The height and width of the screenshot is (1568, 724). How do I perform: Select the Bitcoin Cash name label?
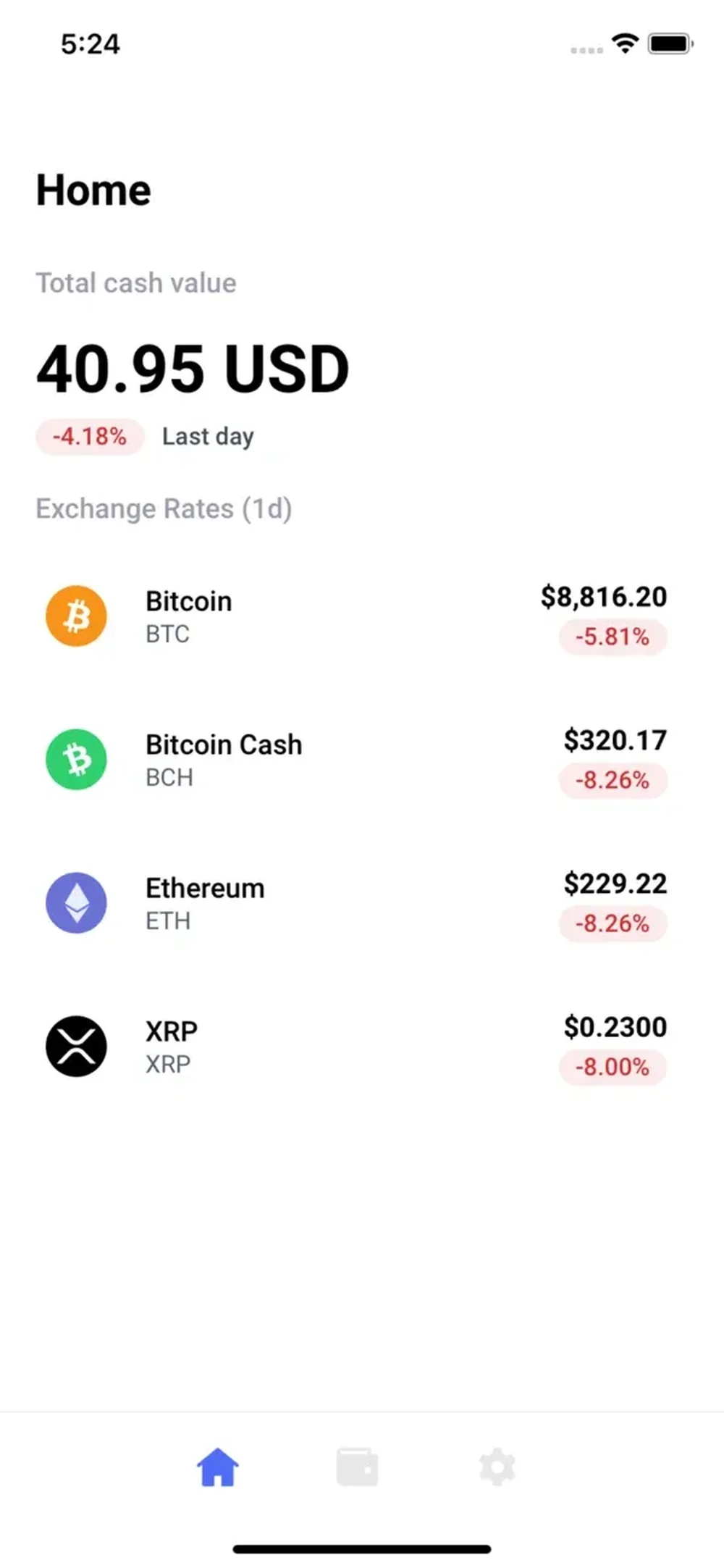(224, 745)
